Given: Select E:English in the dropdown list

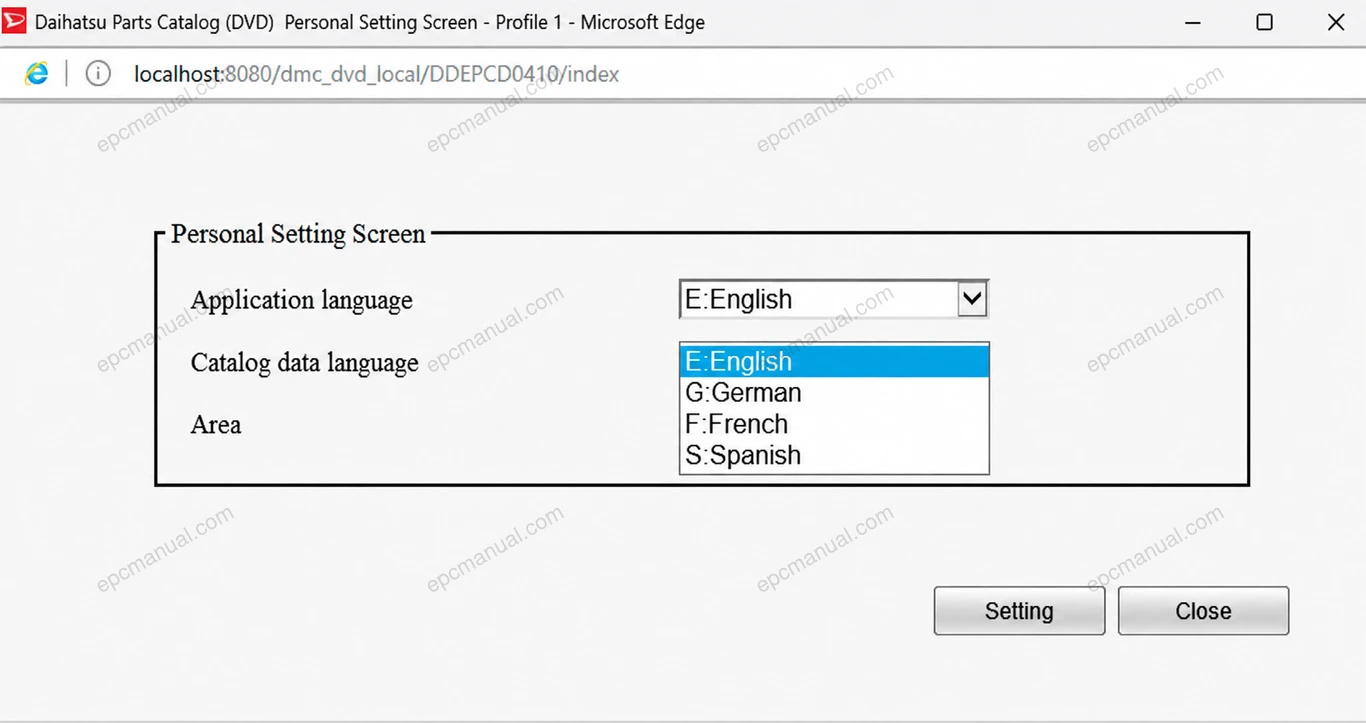Looking at the screenshot, I should tap(834, 361).
